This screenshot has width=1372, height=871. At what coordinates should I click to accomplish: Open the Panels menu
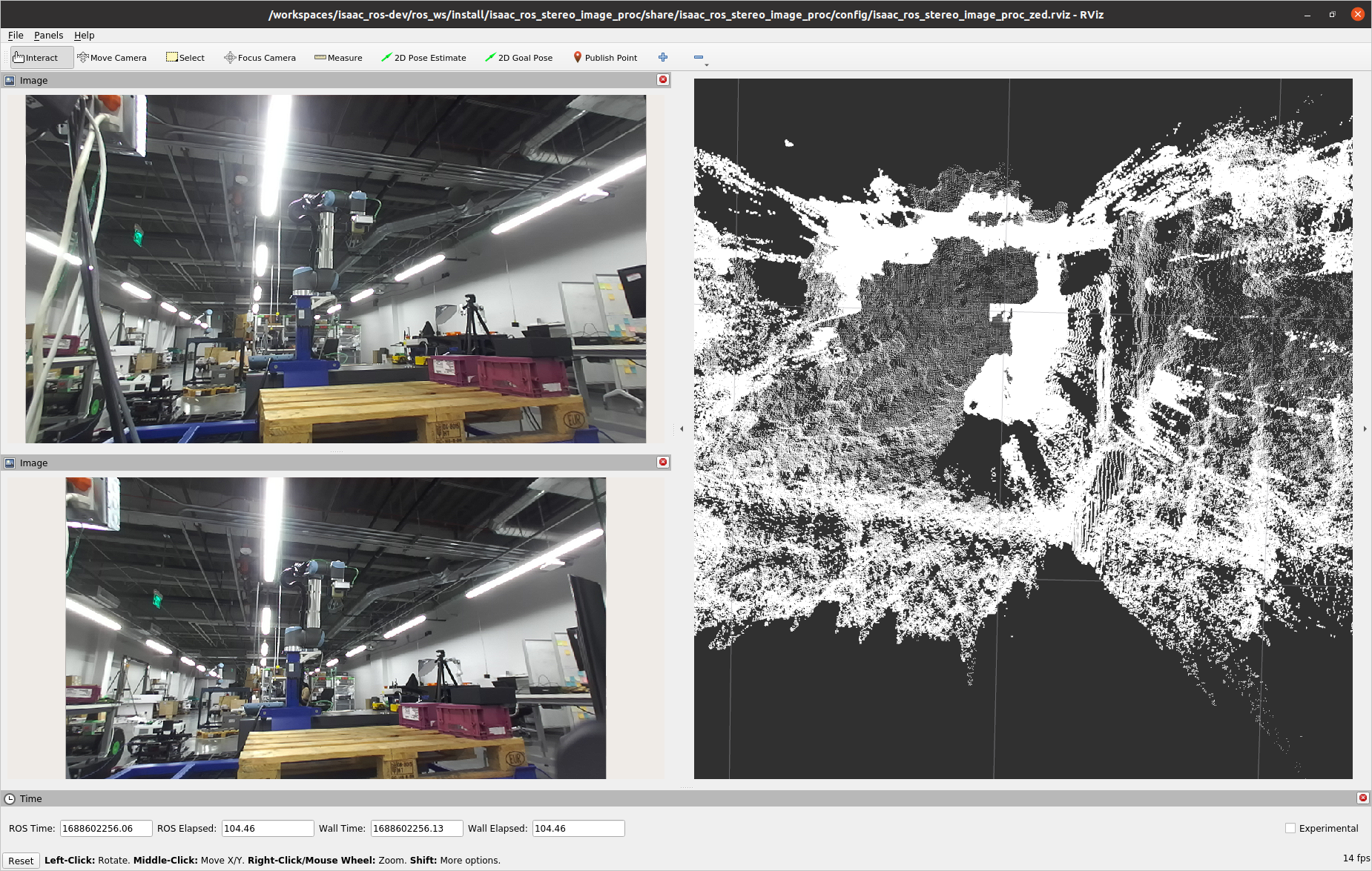pos(48,35)
